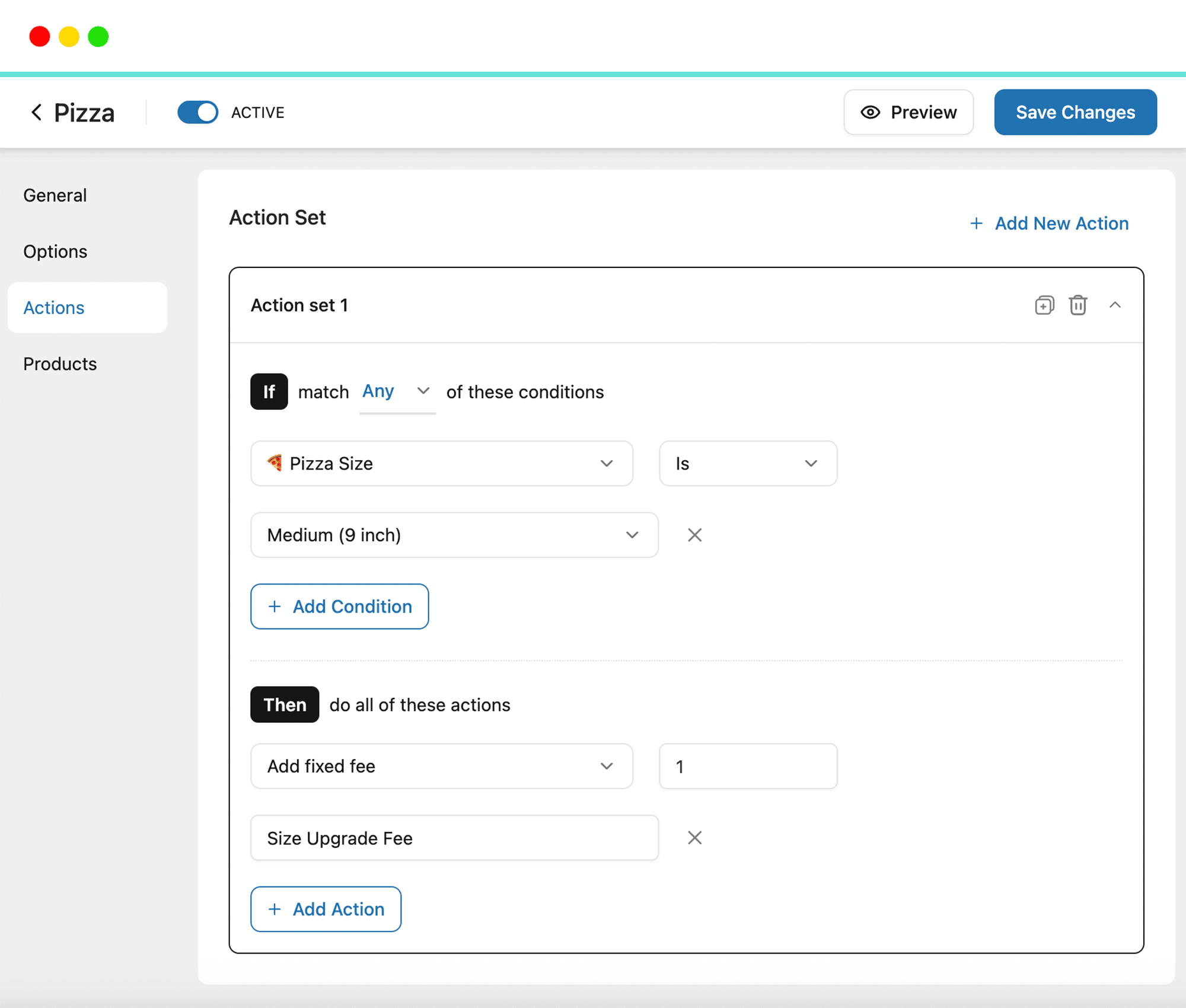Focus the Size Upgrade Fee text field
The width and height of the screenshot is (1186, 1008).
click(x=454, y=838)
